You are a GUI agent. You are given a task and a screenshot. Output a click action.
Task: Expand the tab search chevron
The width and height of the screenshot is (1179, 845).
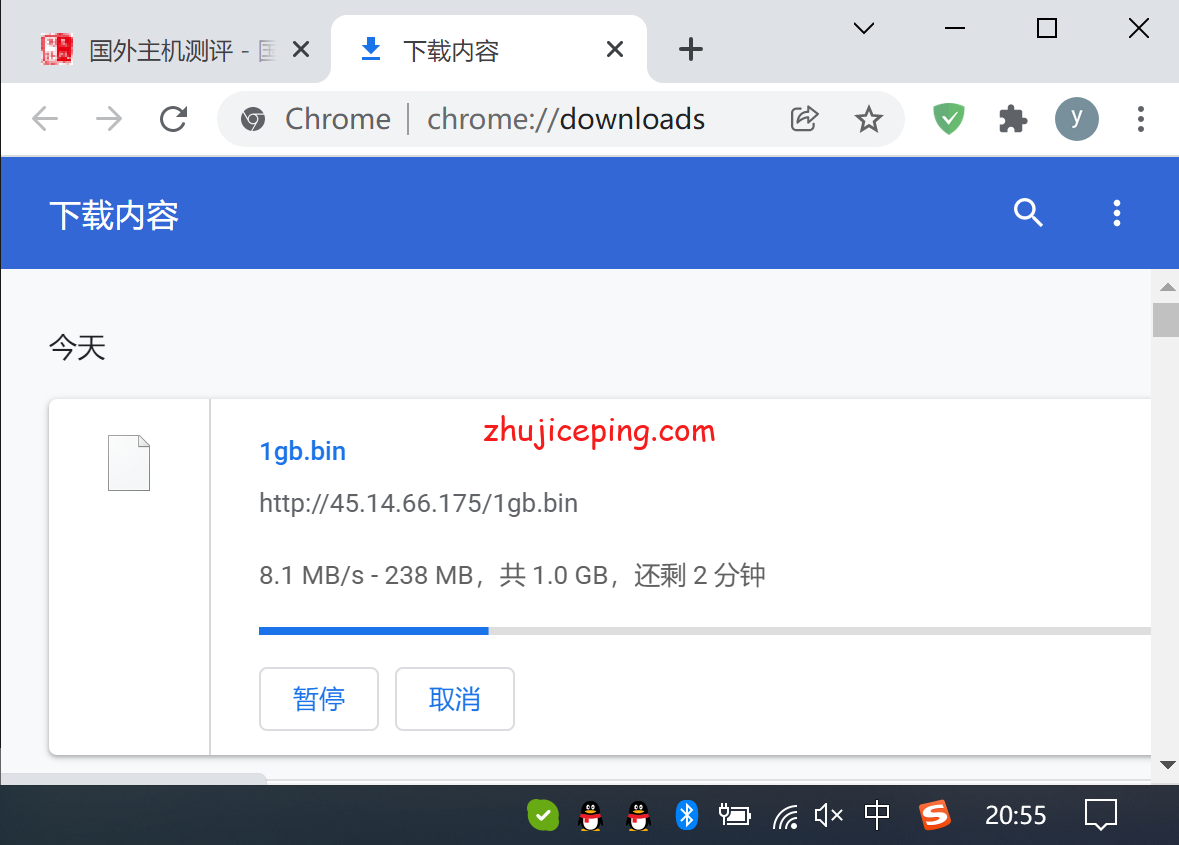click(x=864, y=29)
